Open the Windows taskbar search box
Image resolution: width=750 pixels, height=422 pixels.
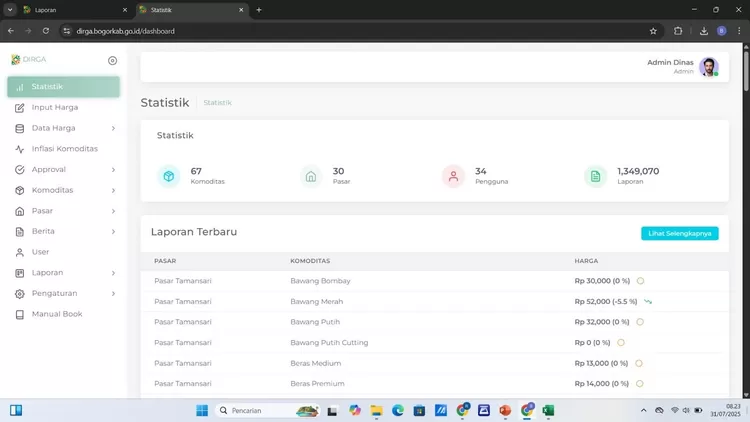[265, 410]
